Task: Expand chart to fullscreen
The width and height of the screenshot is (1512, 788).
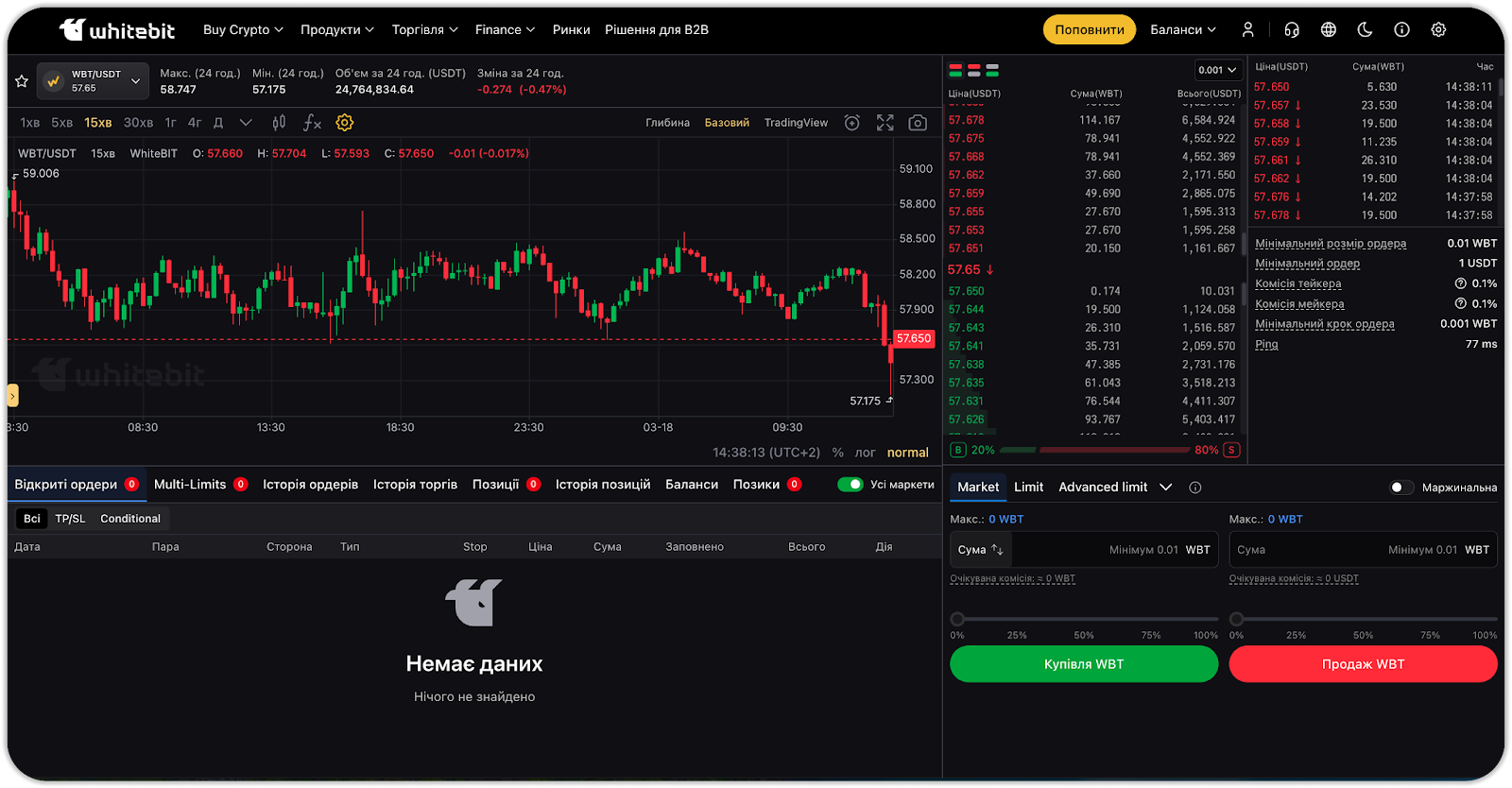Action: pos(885,123)
